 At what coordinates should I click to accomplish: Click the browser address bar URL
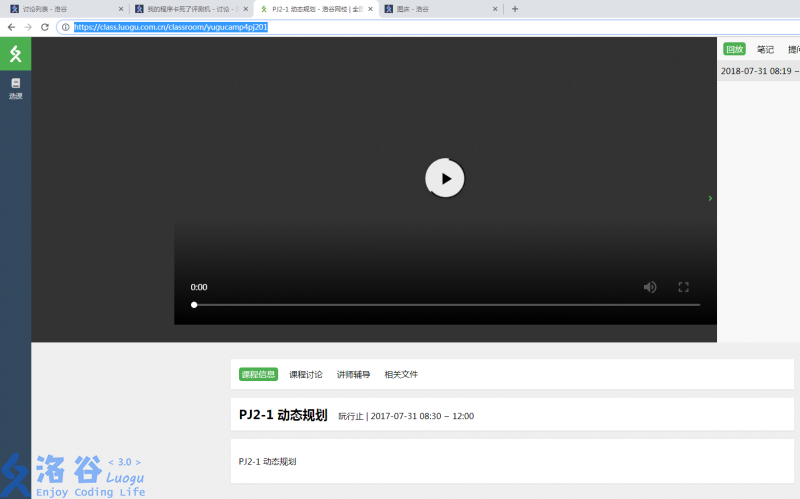click(x=170, y=27)
